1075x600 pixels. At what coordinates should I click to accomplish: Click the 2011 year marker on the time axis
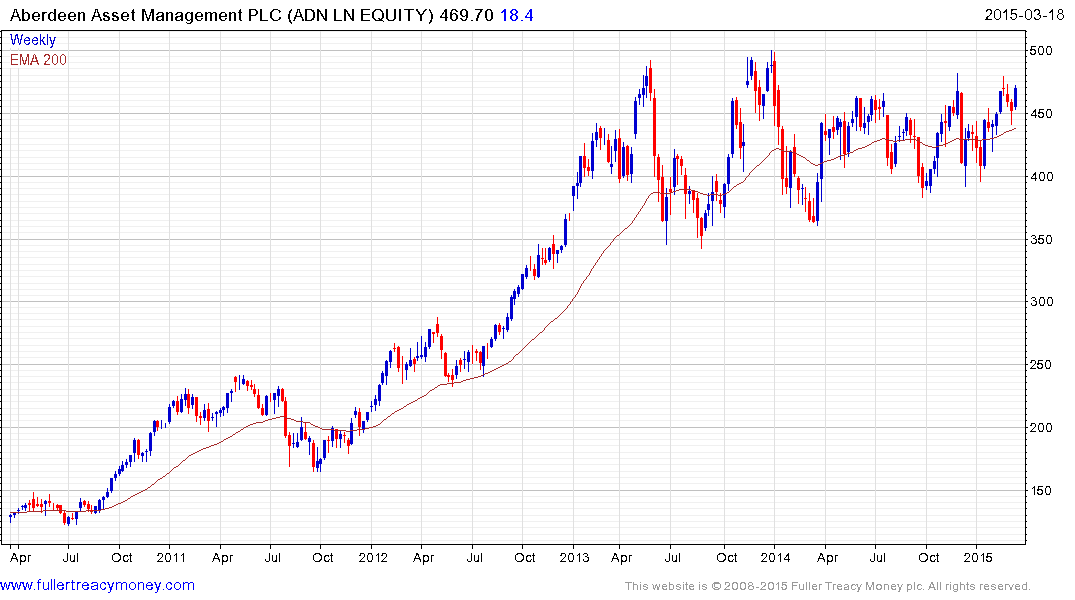coord(171,556)
